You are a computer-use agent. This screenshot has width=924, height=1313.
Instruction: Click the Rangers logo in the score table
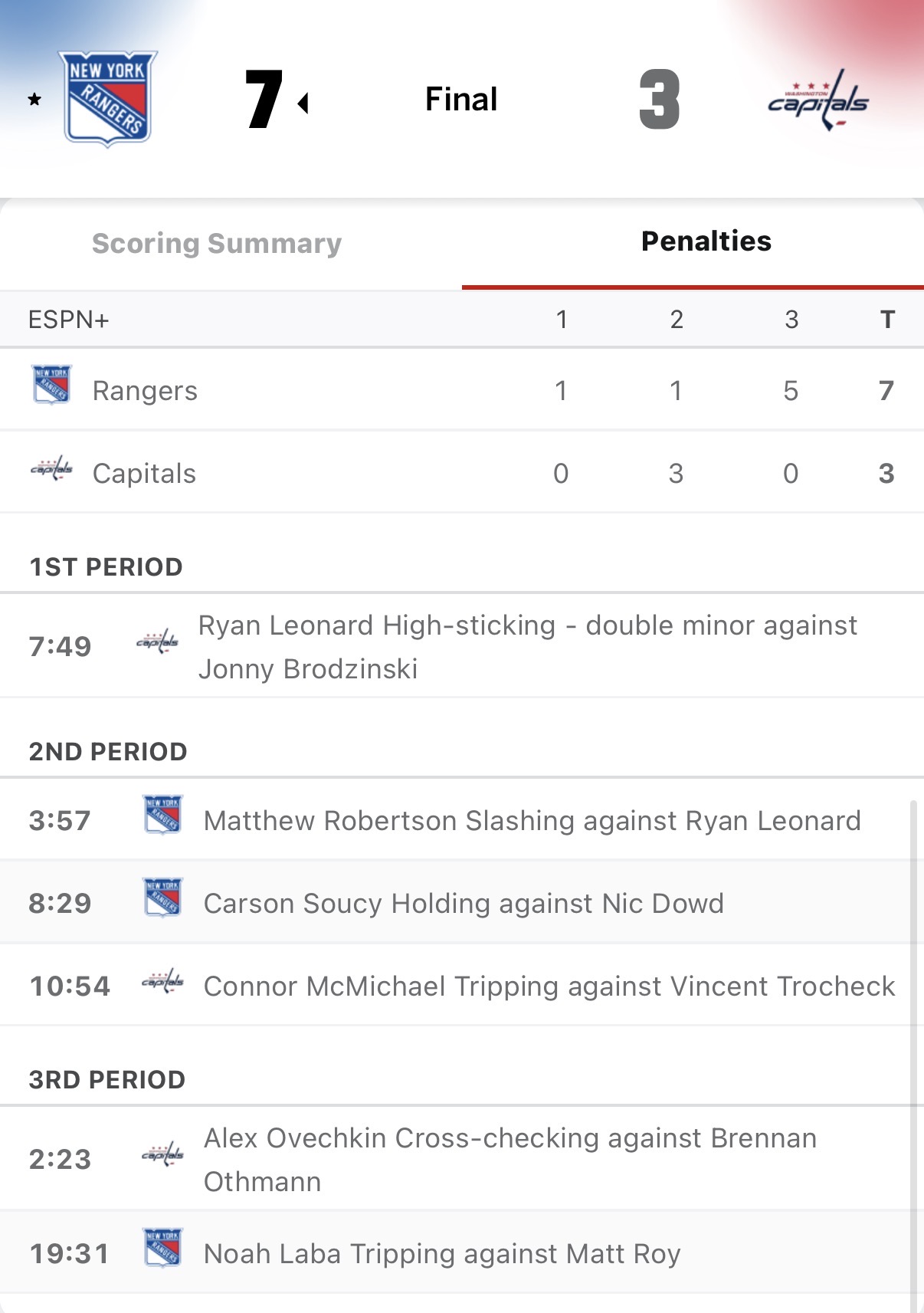(52, 384)
